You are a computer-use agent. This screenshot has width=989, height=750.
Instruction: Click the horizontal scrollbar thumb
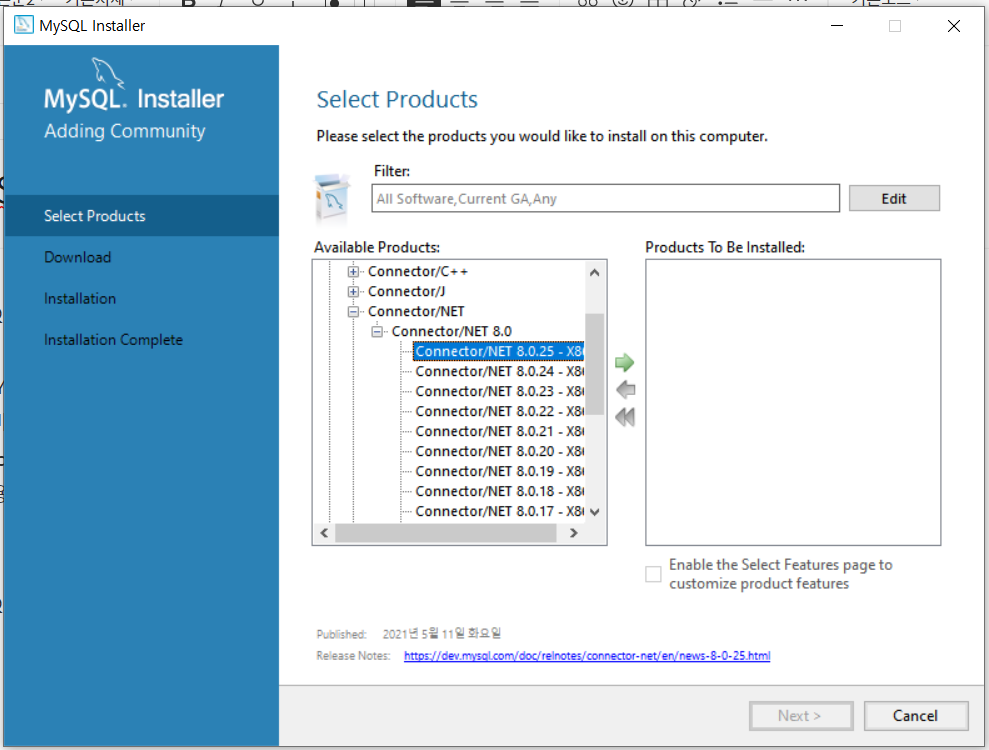445,533
